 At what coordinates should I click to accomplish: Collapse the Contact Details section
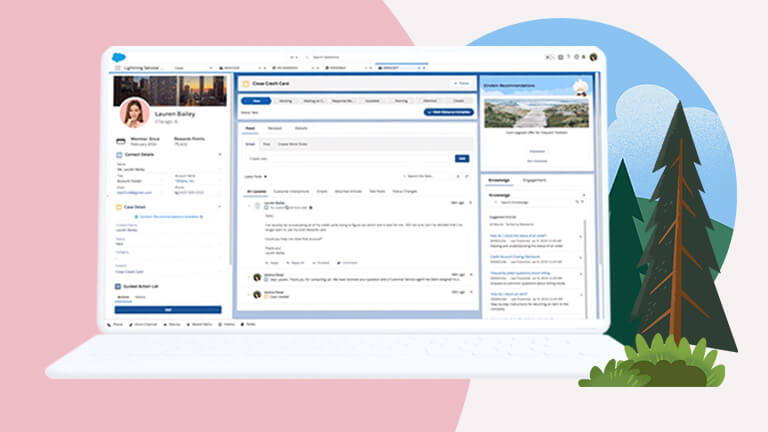click(219, 156)
